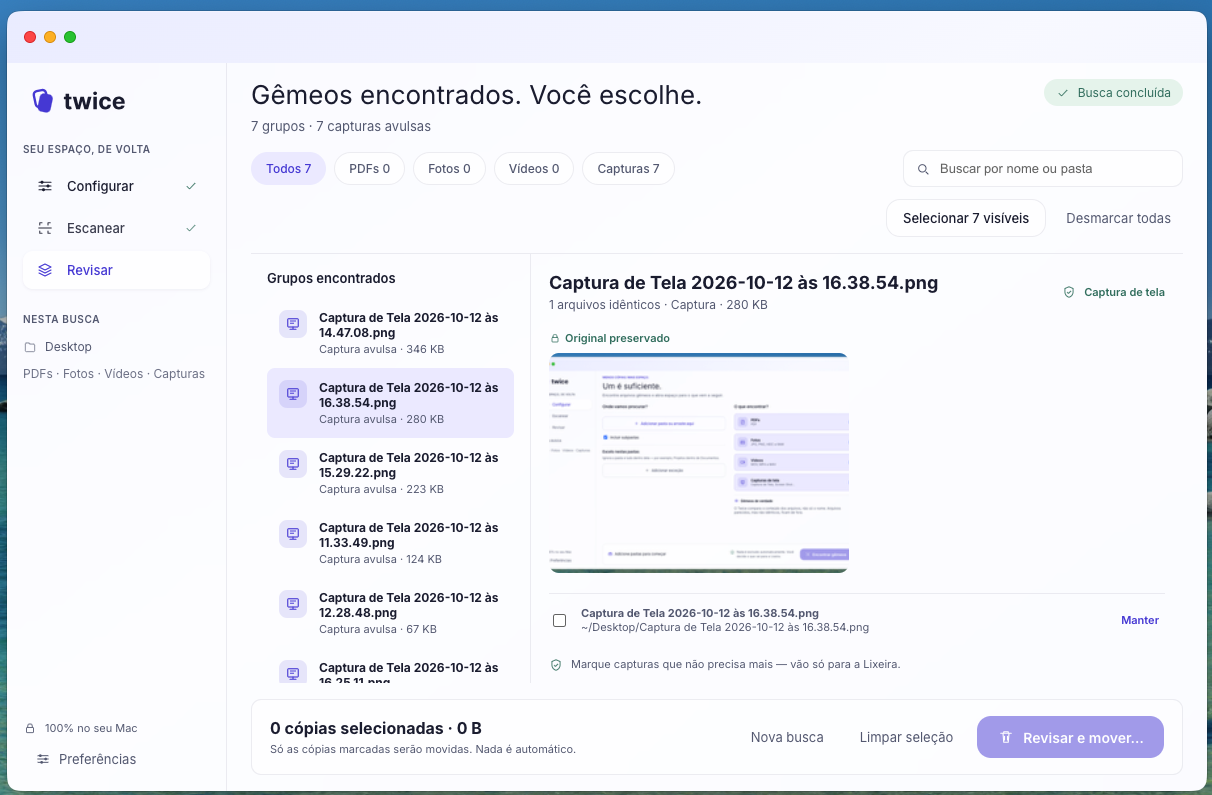Viewport: 1212px width, 795px height.
Task: Click the Desktop folder icon
Action: click(30, 347)
